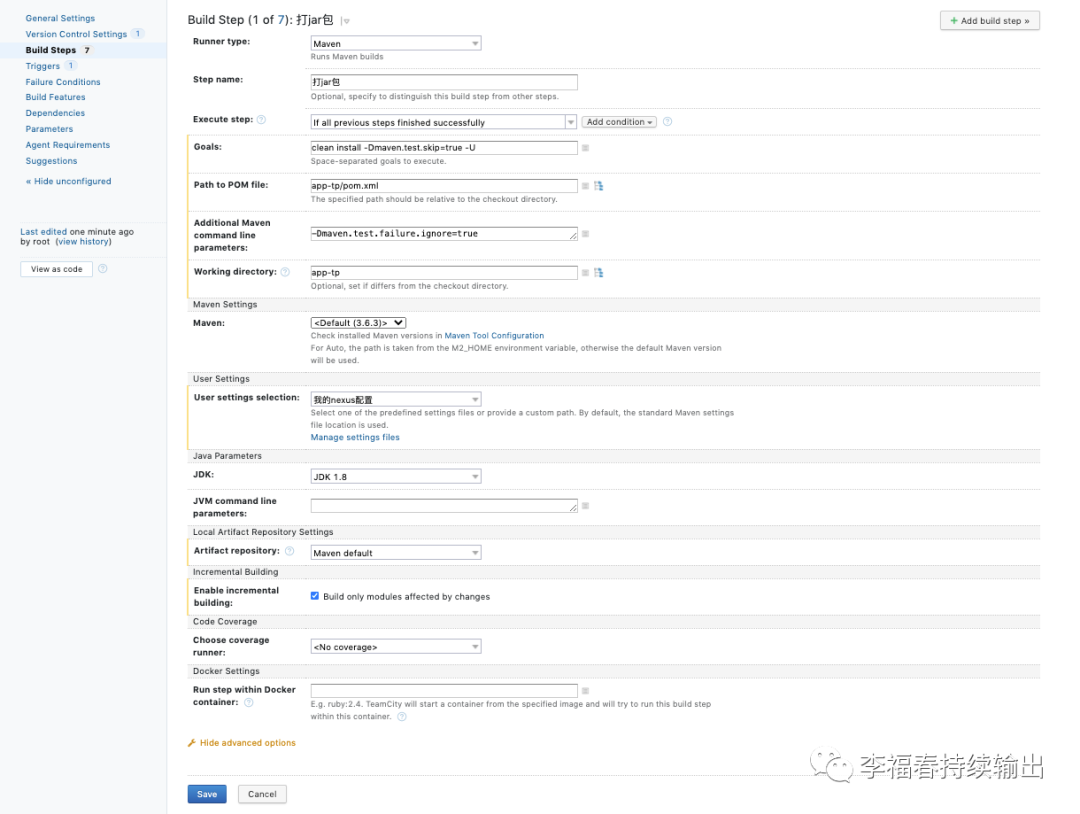The width and height of the screenshot is (1080, 814).
Task: Open parameter insert icon beside Working directory field
Action: pos(585,273)
